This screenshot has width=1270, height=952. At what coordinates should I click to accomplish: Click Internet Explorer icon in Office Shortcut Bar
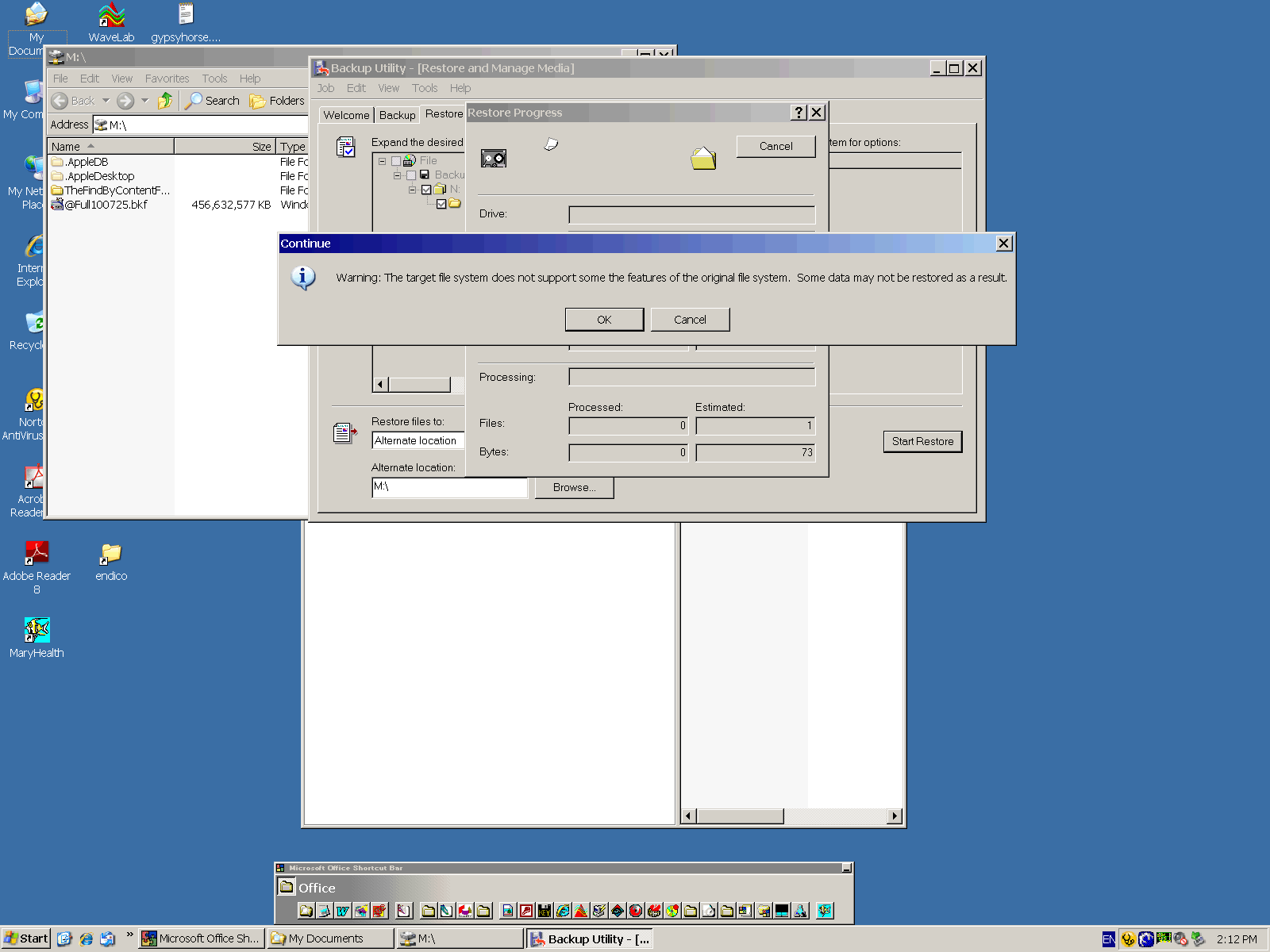[563, 911]
